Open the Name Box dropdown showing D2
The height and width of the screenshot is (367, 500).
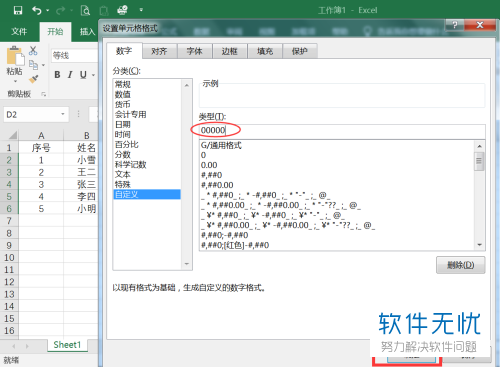coord(63,114)
